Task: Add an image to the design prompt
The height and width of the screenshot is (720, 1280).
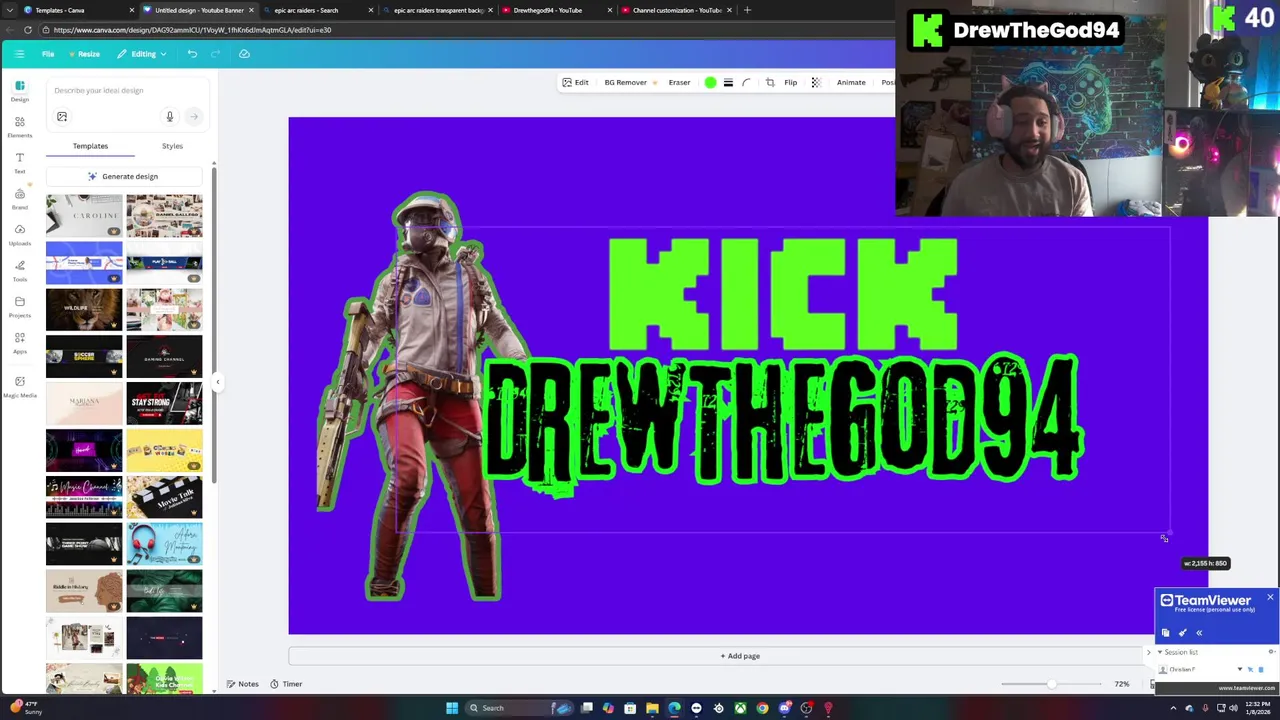Action: (62, 117)
